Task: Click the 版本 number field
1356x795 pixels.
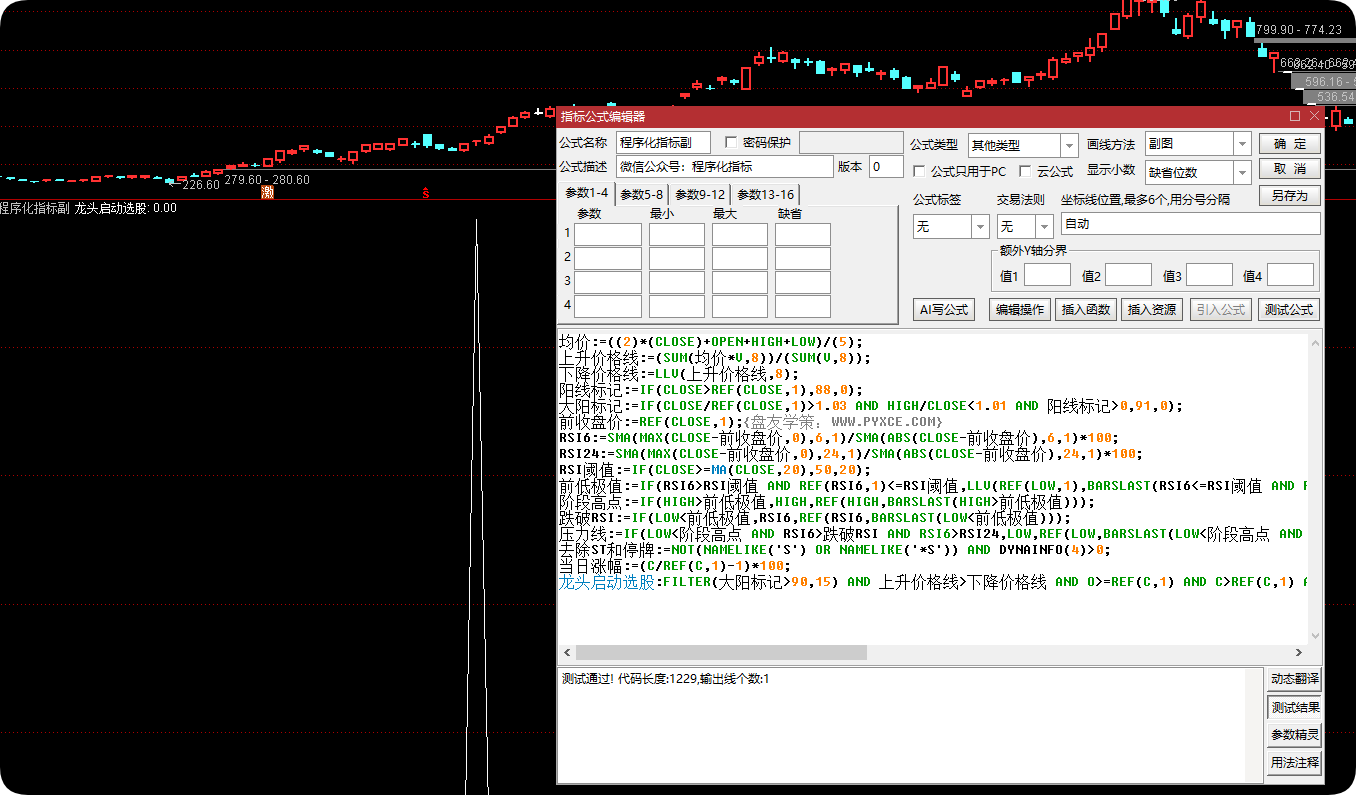Action: (886, 167)
